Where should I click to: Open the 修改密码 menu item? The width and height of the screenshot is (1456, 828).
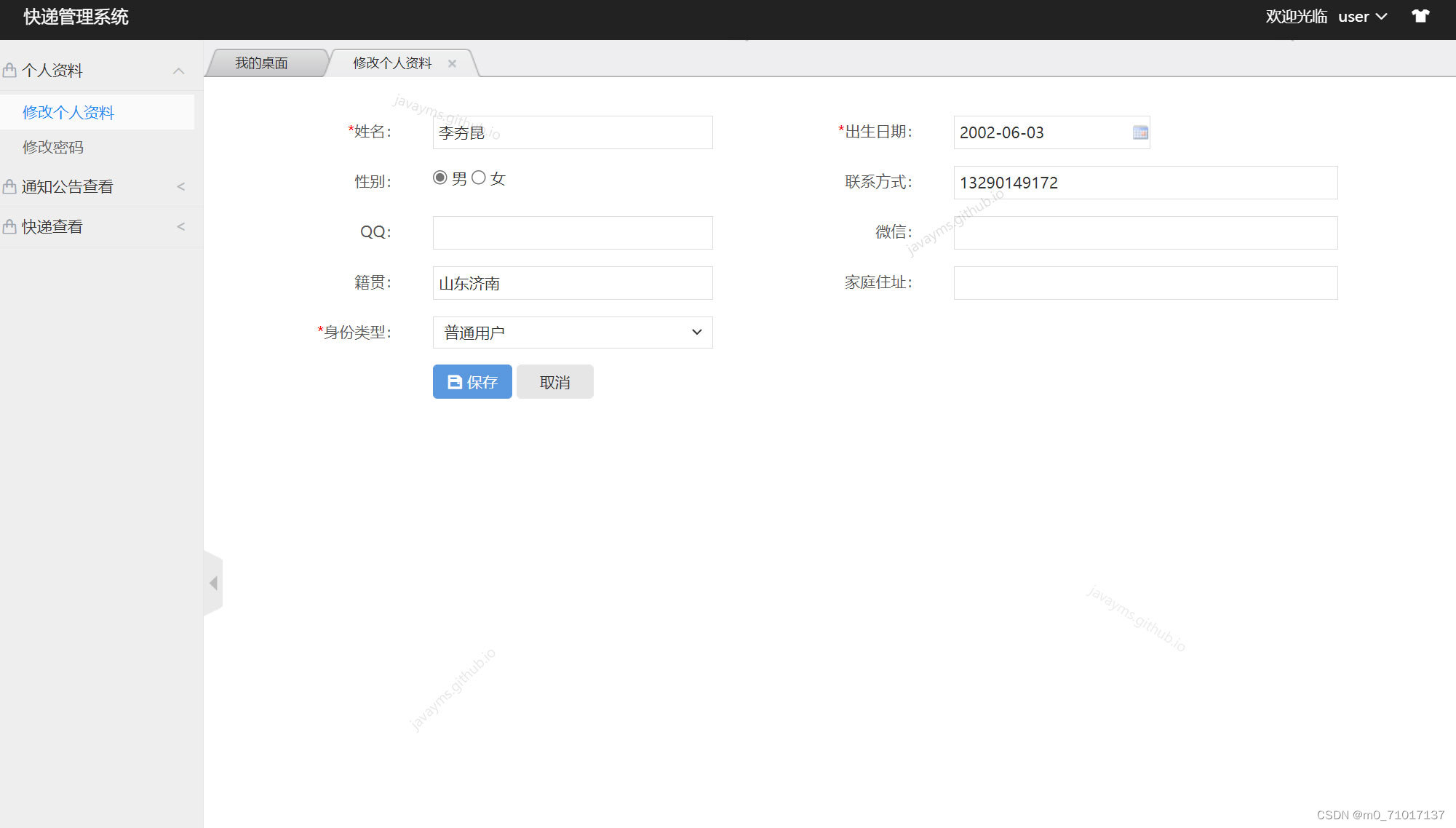click(53, 147)
